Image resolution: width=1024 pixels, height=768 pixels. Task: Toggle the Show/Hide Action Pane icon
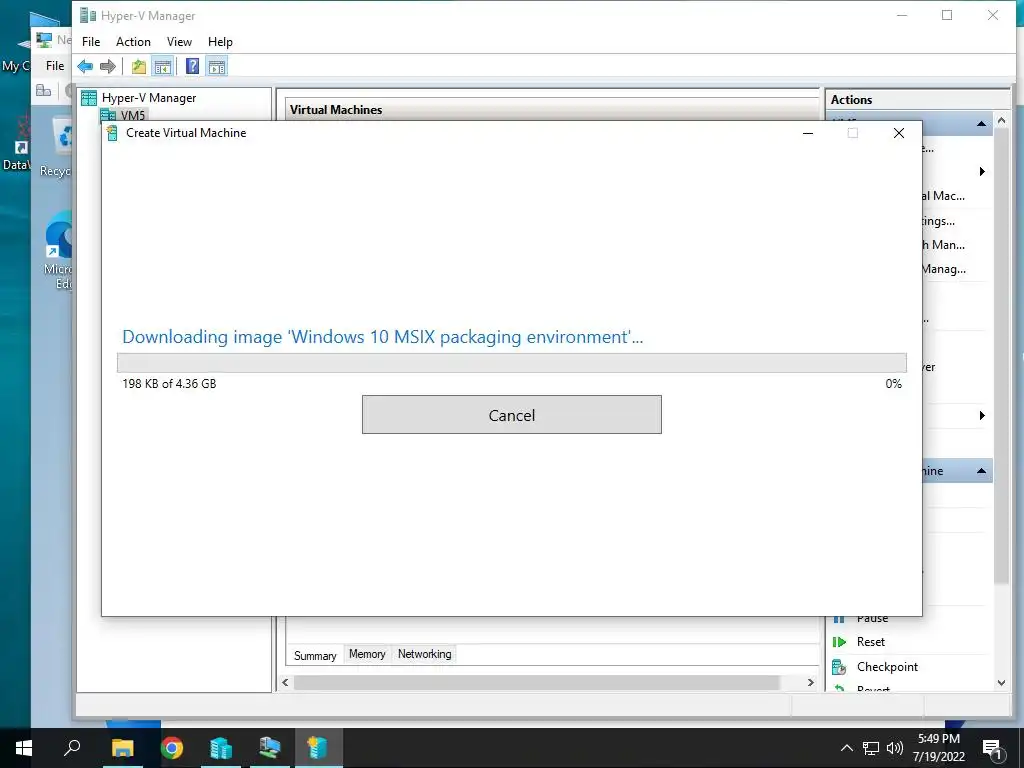pyautogui.click(x=217, y=66)
